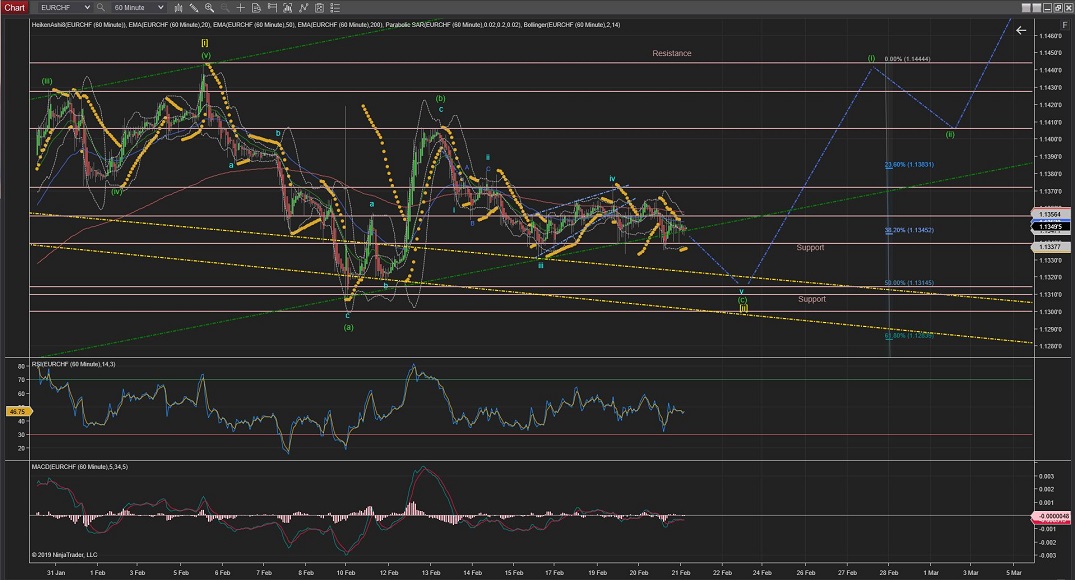The width and height of the screenshot is (1075, 580).
Task: Select the crosshair cursor tool
Action: [240, 7]
